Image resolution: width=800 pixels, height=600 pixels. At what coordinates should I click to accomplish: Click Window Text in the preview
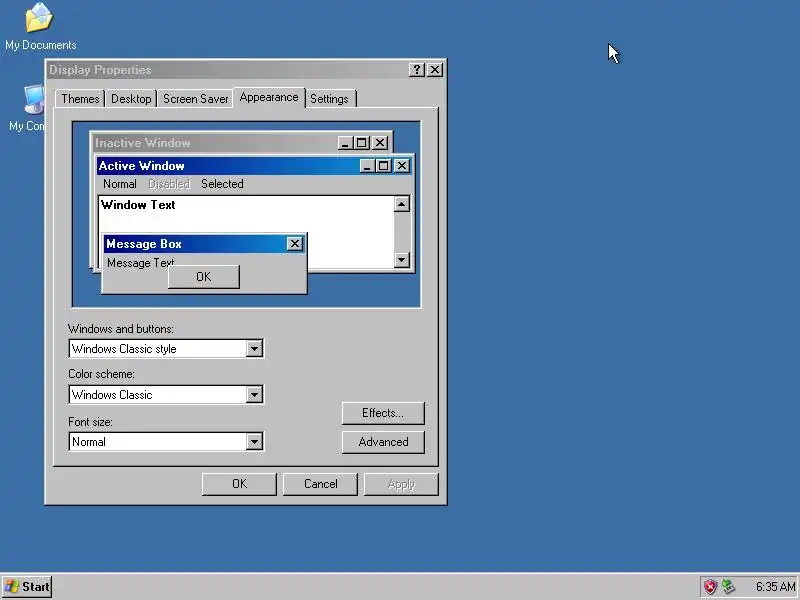click(138, 205)
